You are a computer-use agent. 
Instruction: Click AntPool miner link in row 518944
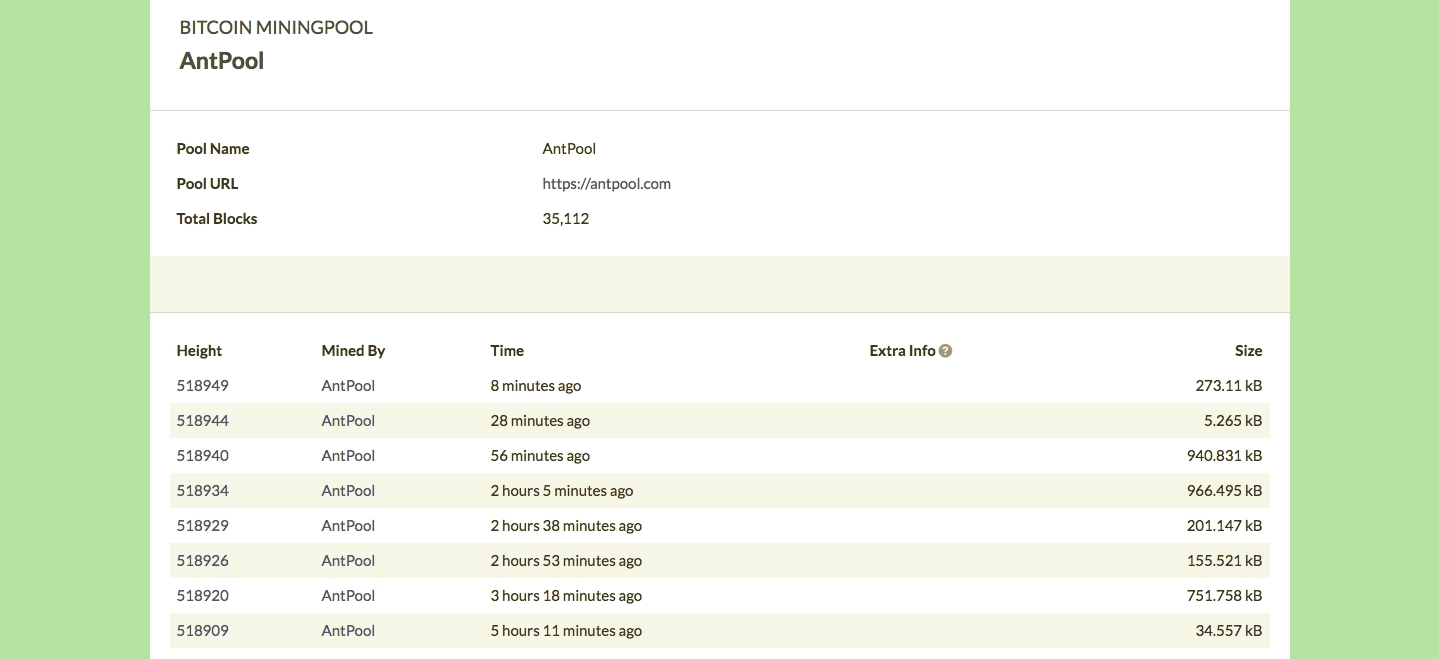point(348,421)
